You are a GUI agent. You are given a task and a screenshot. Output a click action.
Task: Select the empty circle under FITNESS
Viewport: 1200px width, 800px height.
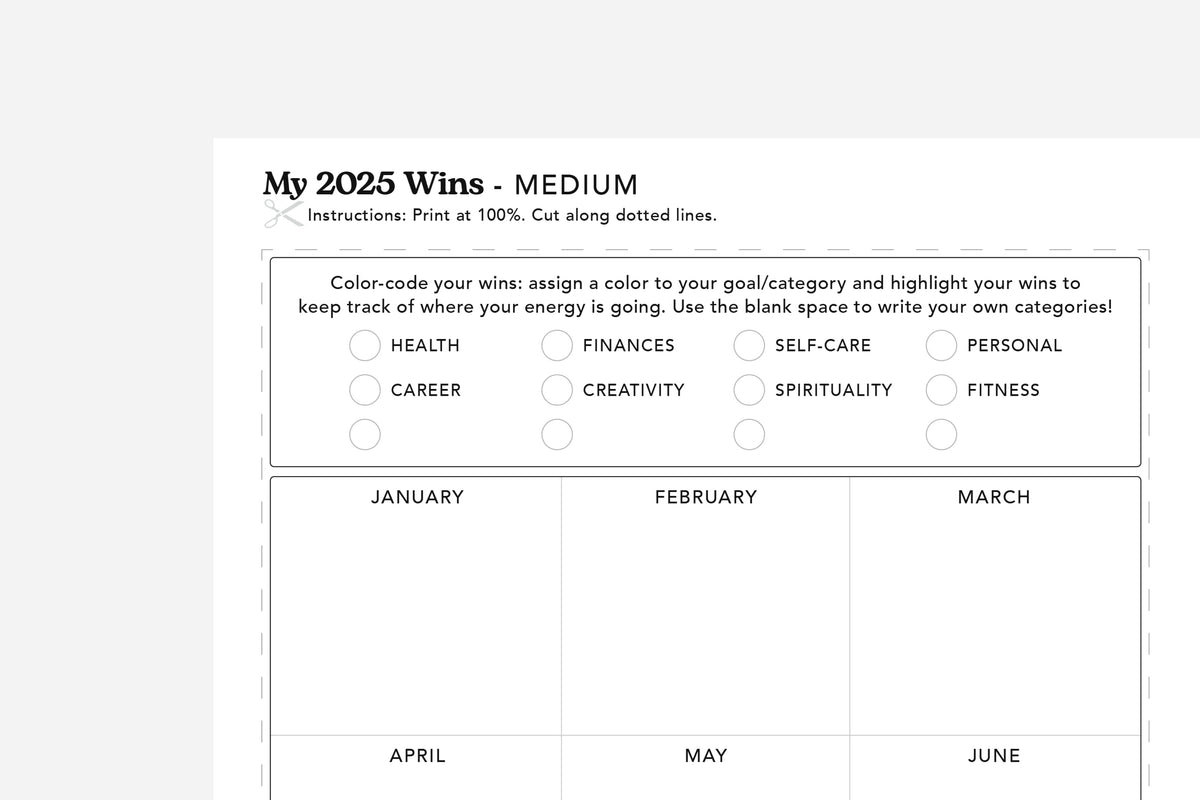point(941,434)
